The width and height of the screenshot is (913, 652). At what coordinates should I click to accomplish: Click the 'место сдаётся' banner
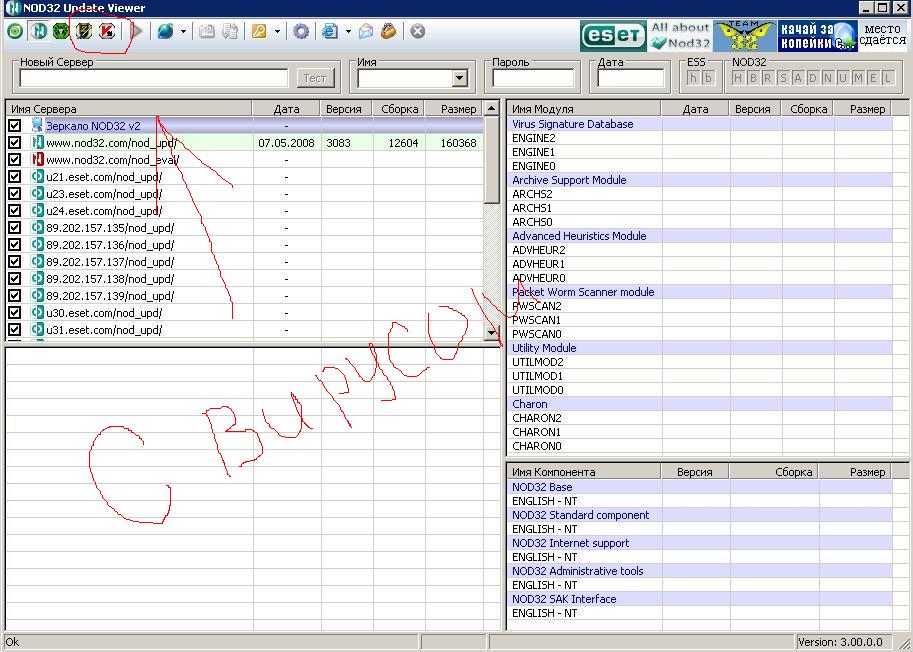click(882, 36)
